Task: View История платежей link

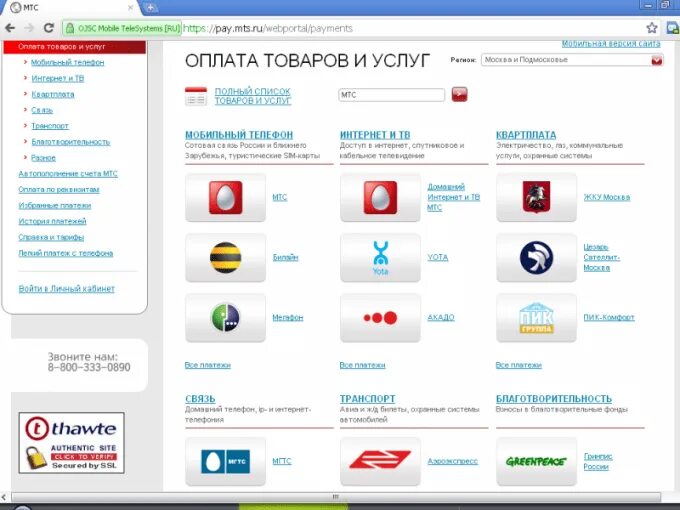Action: pyautogui.click(x=52, y=222)
